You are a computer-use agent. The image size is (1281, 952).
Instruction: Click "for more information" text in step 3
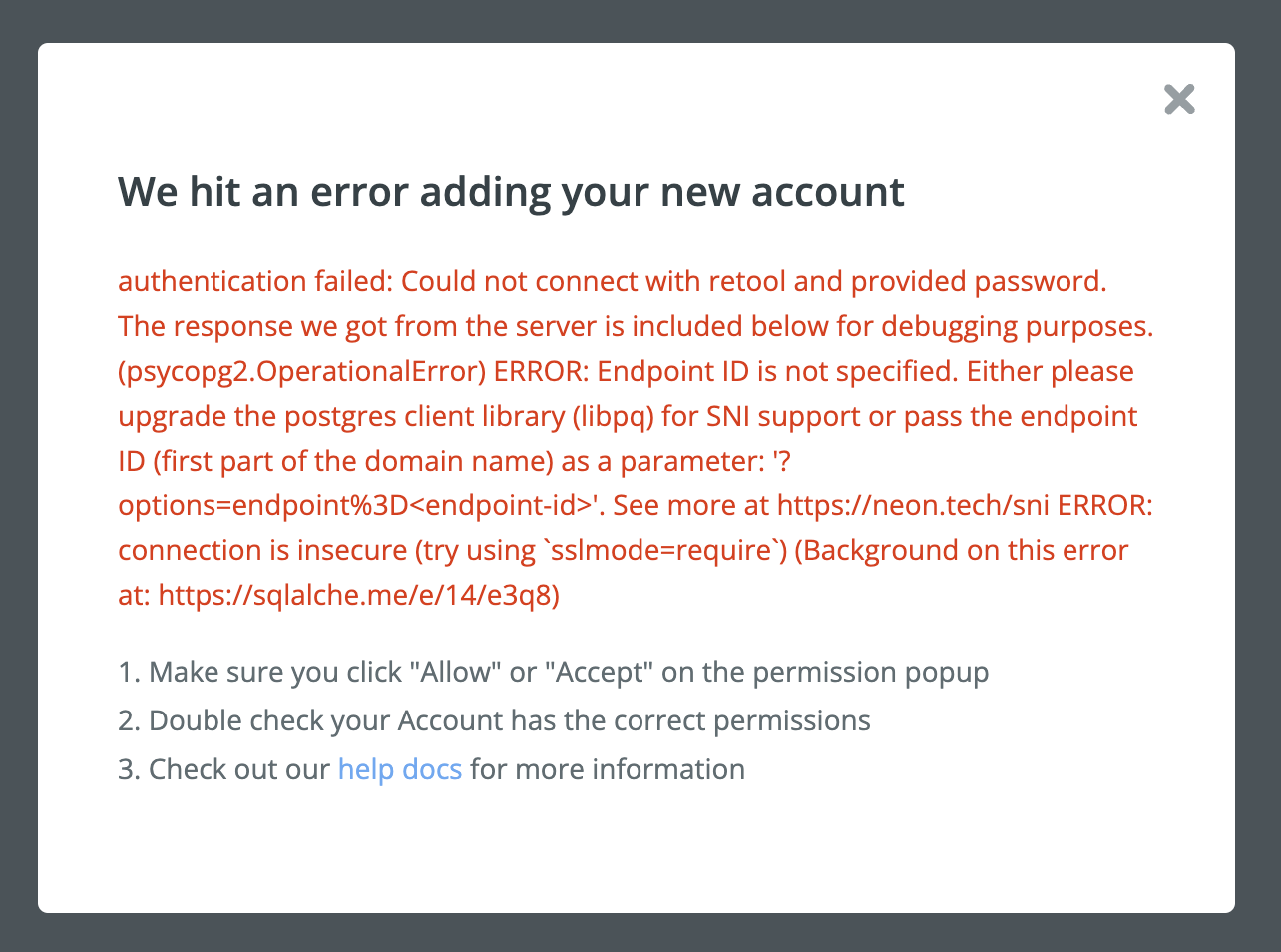(x=608, y=769)
